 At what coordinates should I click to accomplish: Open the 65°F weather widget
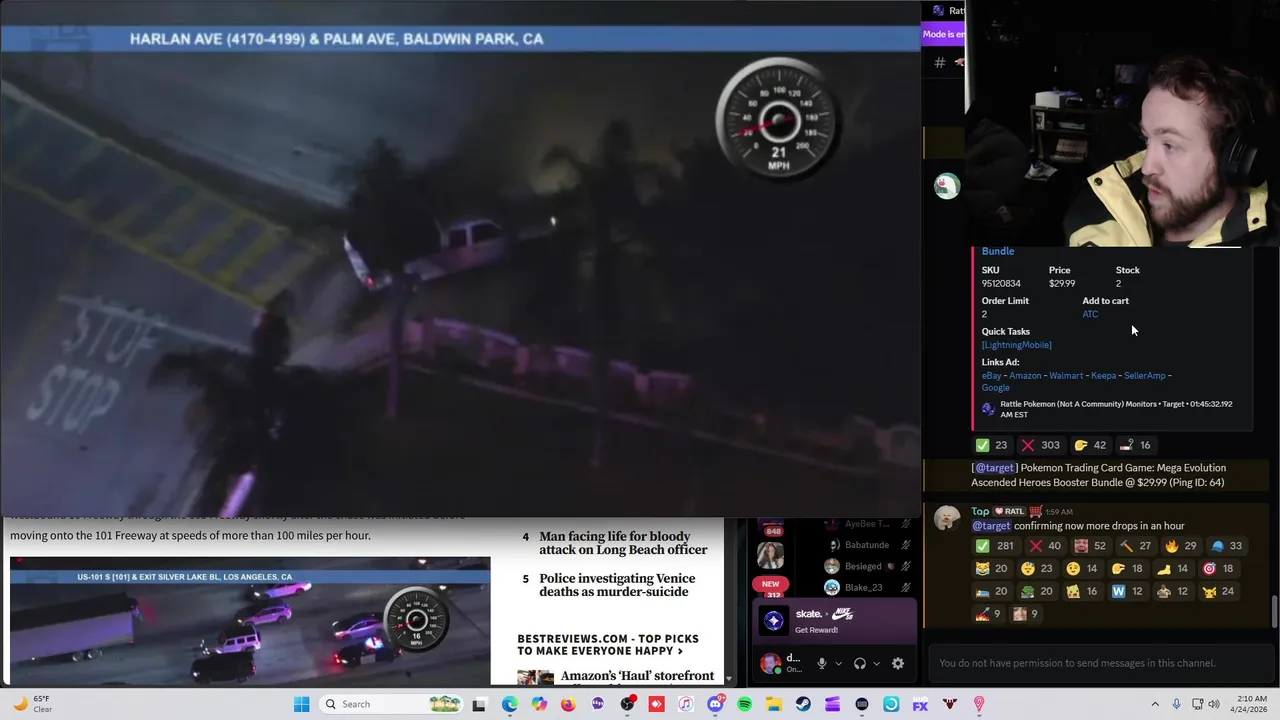click(32, 704)
